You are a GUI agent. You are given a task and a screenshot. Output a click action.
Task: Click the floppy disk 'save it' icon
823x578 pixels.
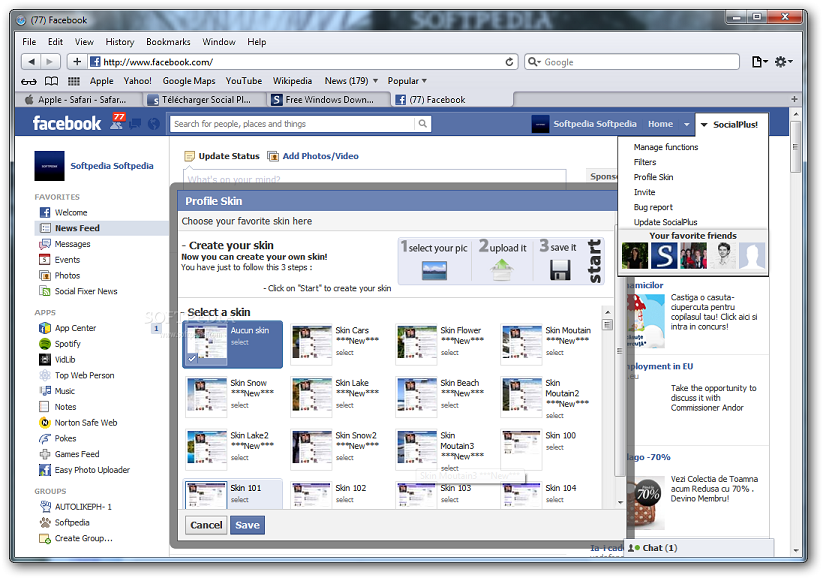[559, 270]
